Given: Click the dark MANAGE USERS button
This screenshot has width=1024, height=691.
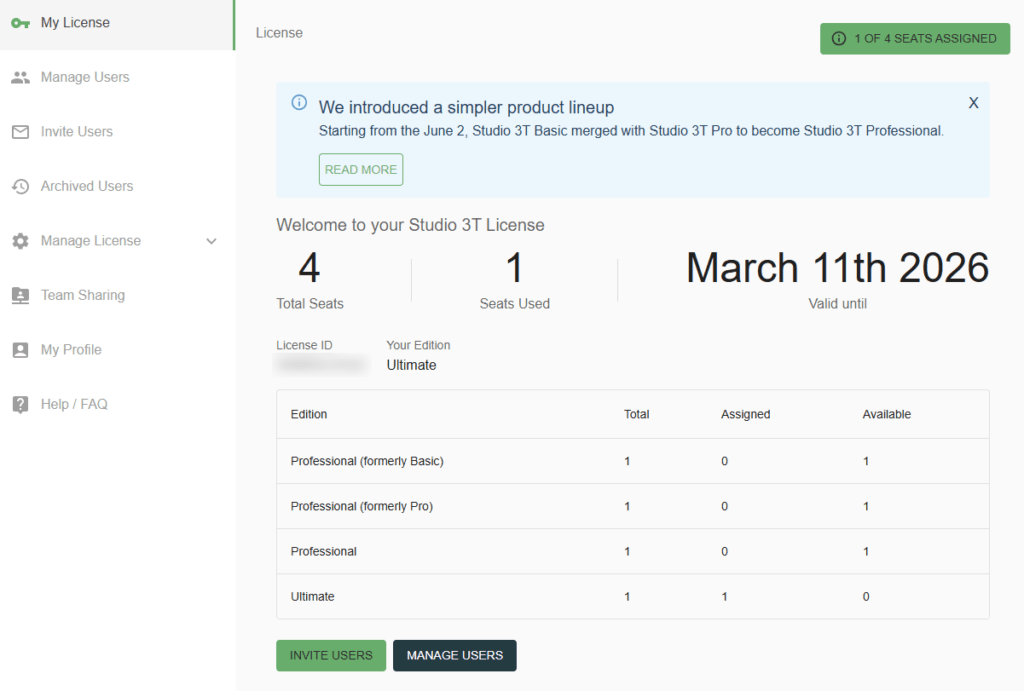Looking at the screenshot, I should [x=455, y=655].
